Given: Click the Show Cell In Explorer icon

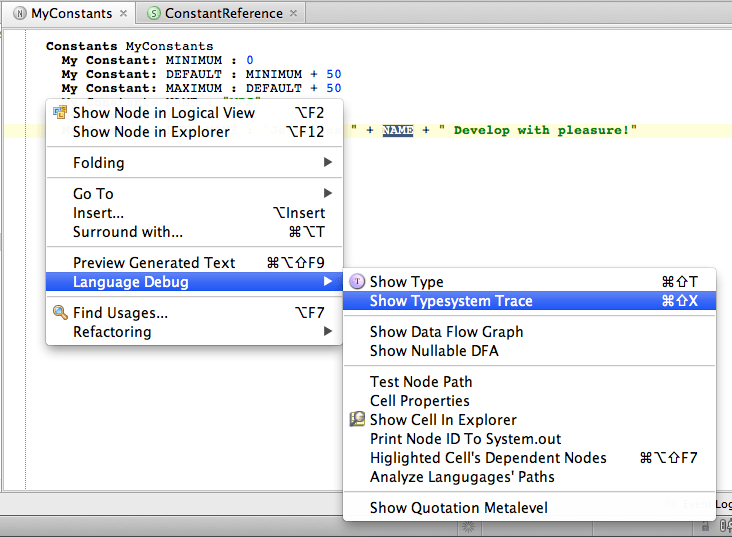Looking at the screenshot, I should [357, 420].
